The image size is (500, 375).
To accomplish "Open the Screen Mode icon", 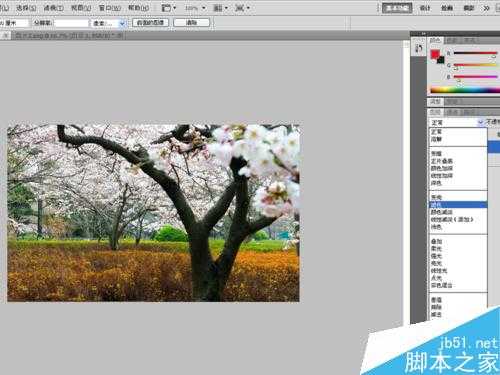I will [x=242, y=8].
